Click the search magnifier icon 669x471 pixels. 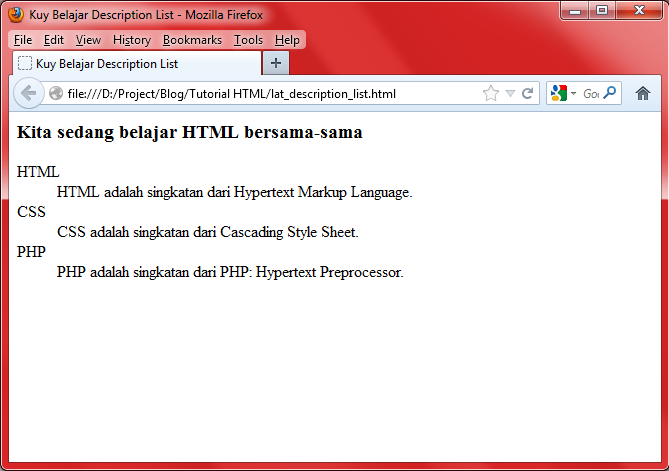coord(611,93)
